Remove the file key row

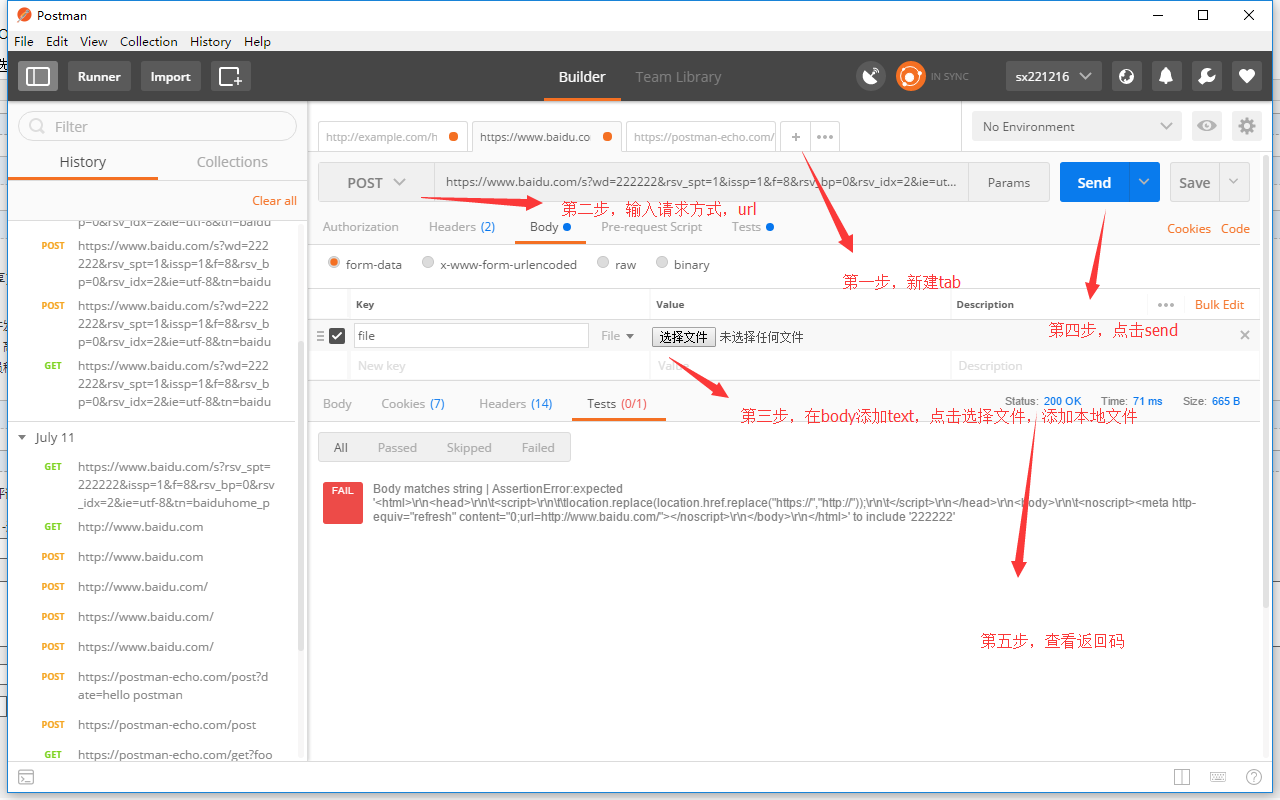coord(1245,335)
